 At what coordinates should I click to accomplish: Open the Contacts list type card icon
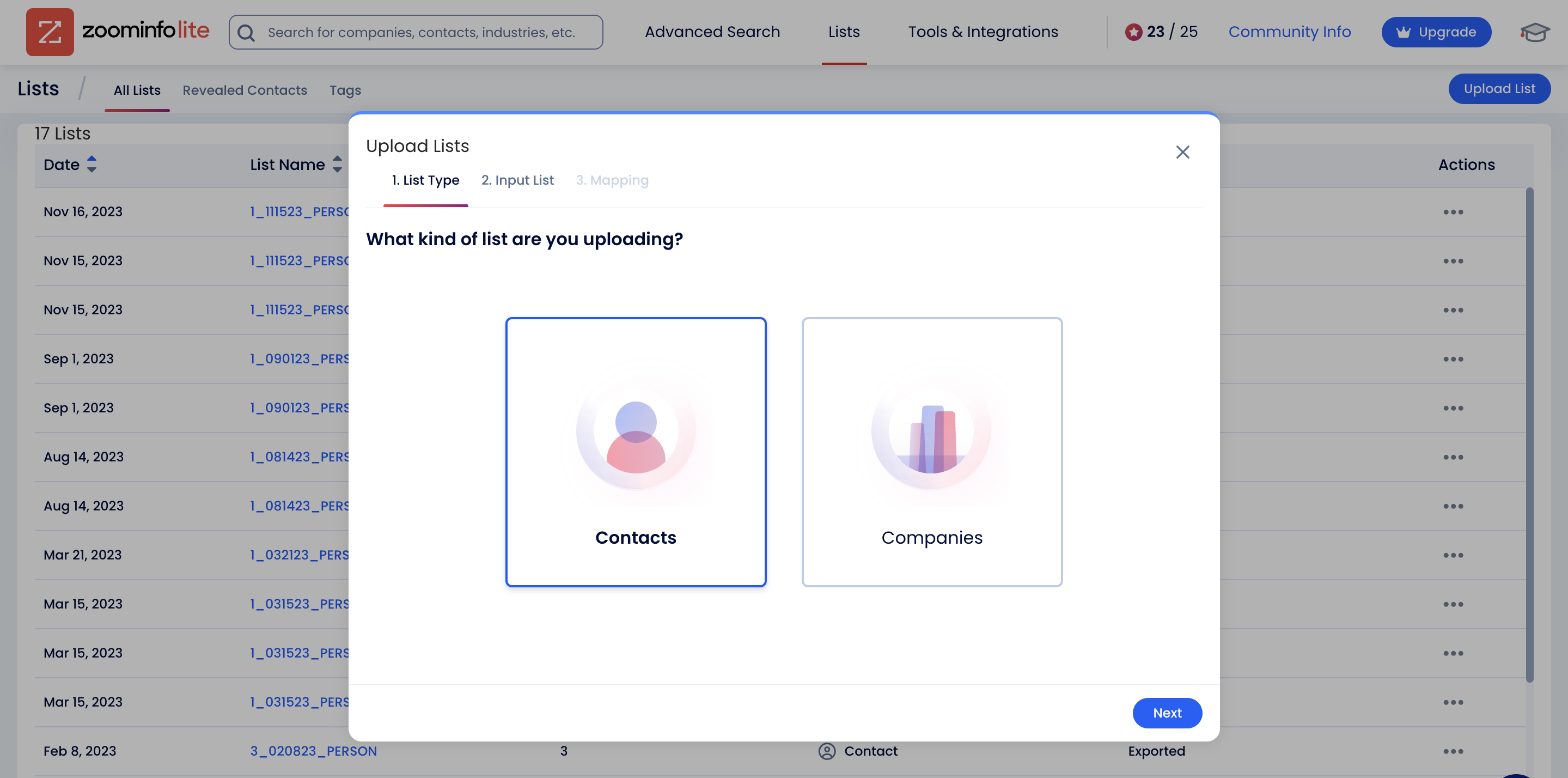636,430
